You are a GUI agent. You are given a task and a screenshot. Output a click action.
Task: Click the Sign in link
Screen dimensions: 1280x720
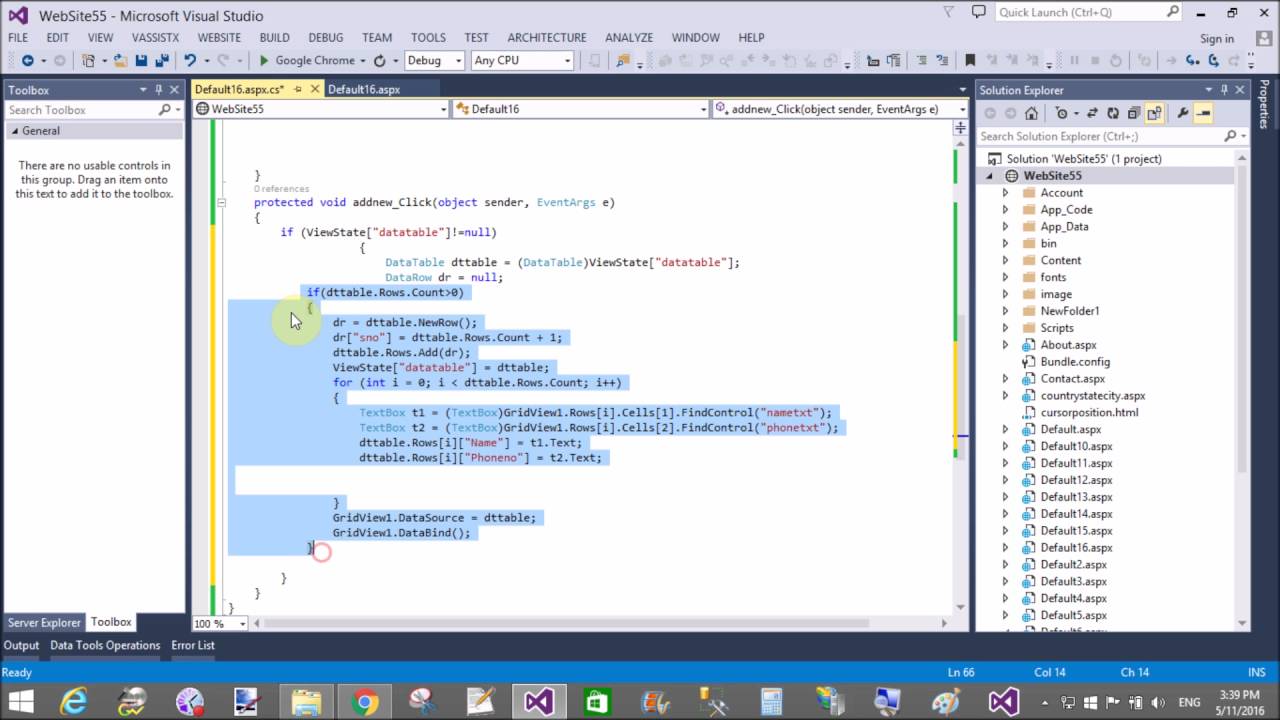[x=1217, y=38]
